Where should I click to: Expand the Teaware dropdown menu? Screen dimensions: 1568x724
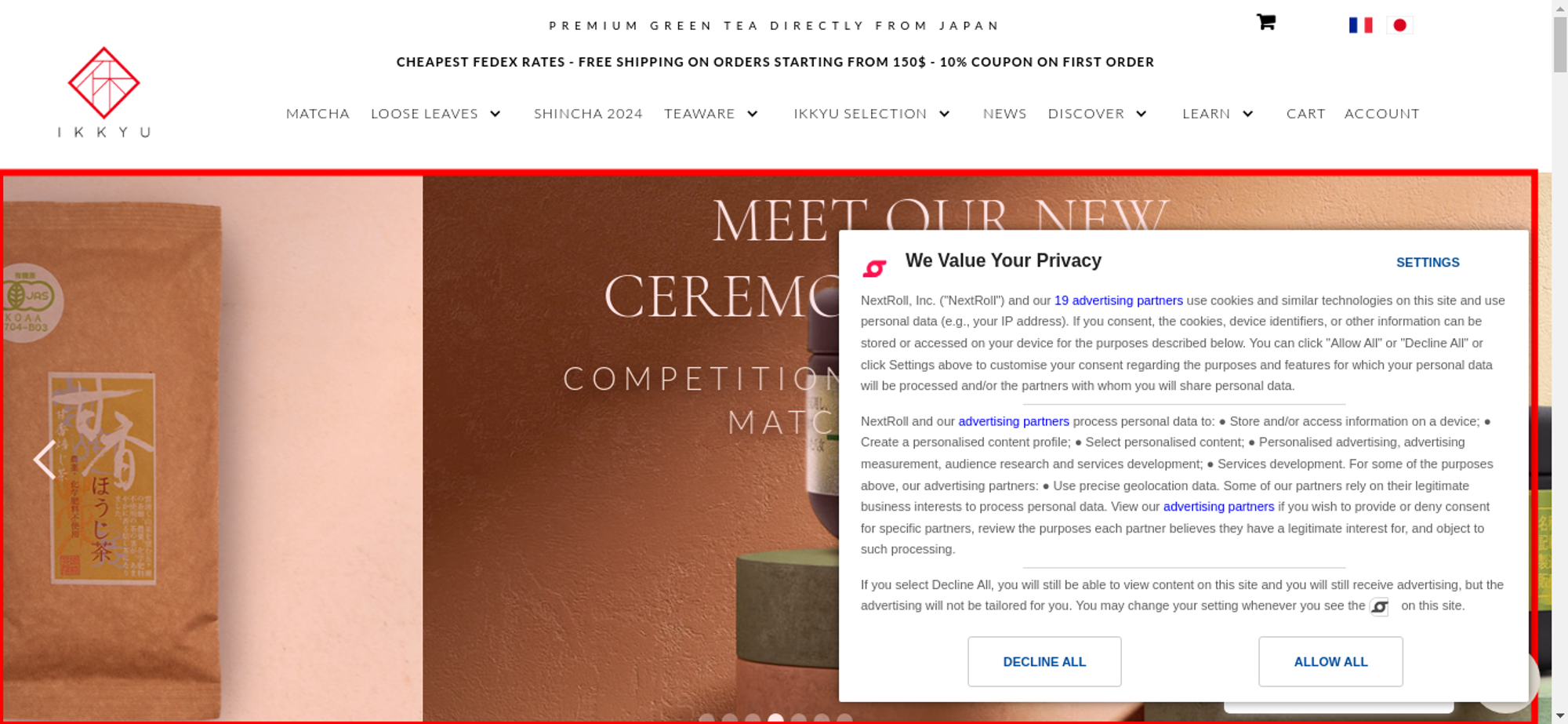[x=753, y=114]
